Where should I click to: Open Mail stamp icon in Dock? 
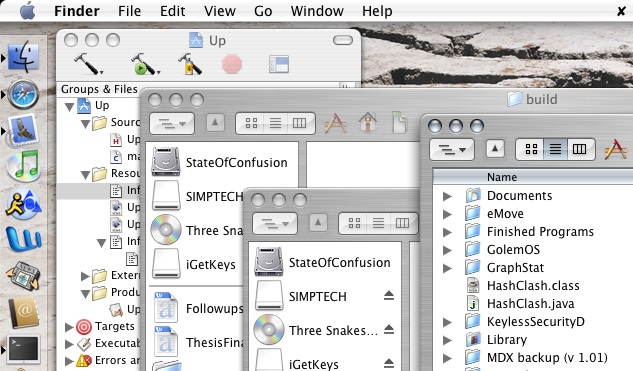(x=23, y=130)
